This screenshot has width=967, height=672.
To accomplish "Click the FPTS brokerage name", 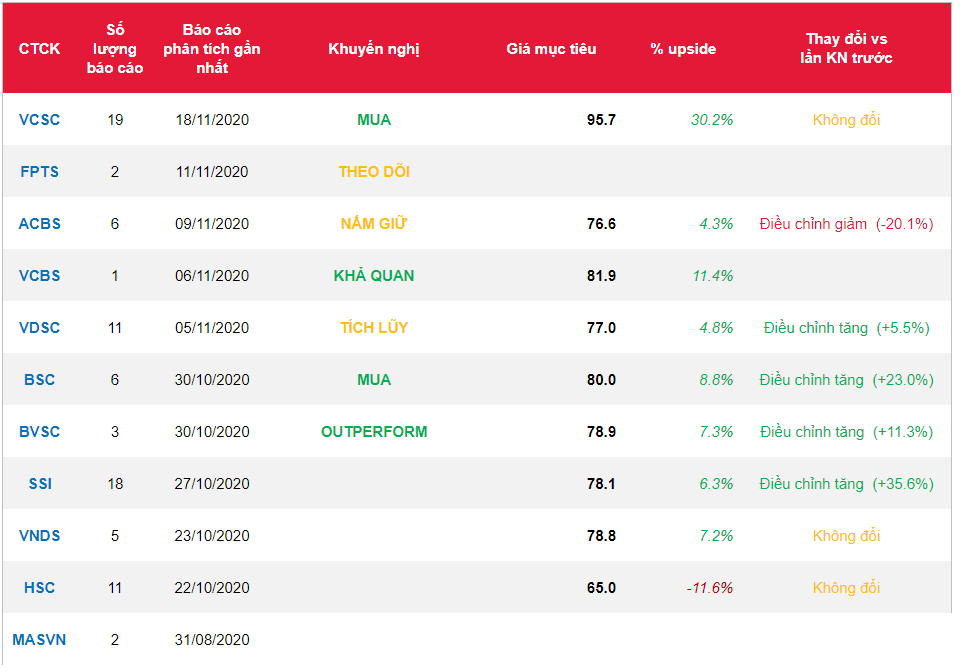I will [x=39, y=172].
